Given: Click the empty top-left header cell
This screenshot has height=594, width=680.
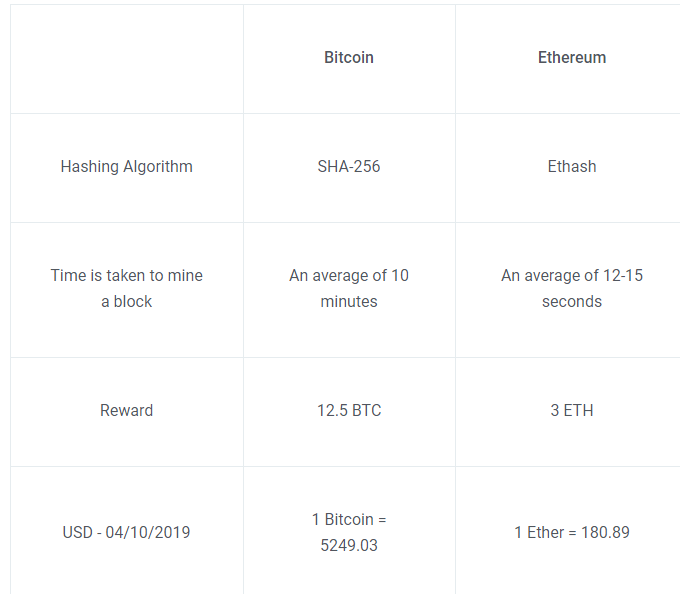Looking at the screenshot, I should click(x=126, y=58).
